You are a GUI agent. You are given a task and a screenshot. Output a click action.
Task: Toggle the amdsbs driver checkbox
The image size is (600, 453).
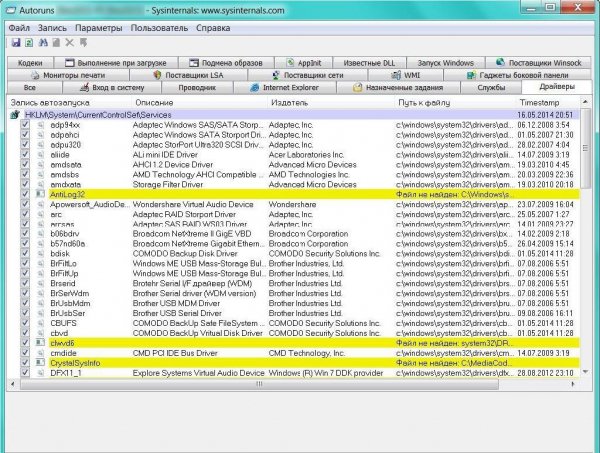(x=25, y=174)
